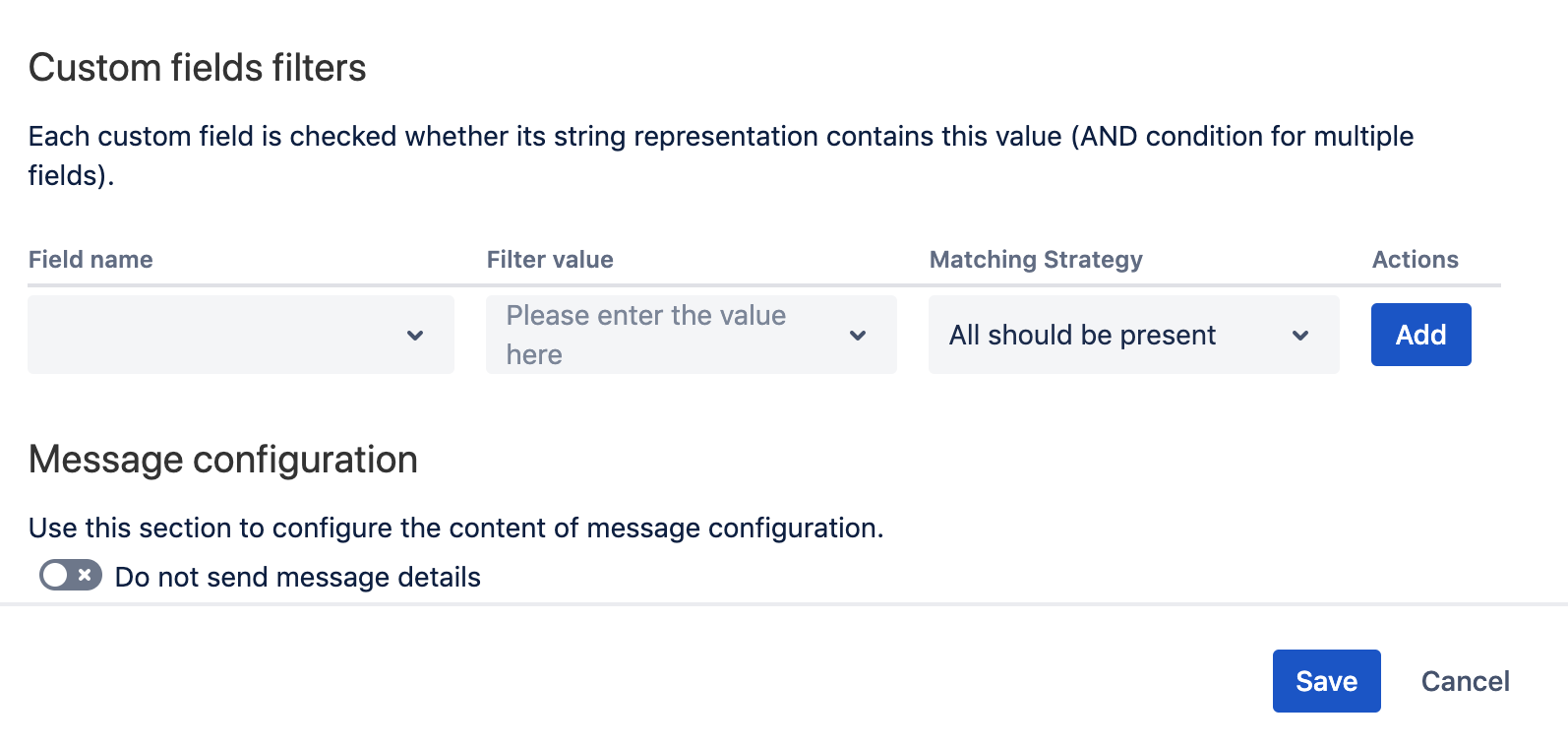Click the Field name column header
This screenshot has width=1568, height=746.
(x=90, y=260)
